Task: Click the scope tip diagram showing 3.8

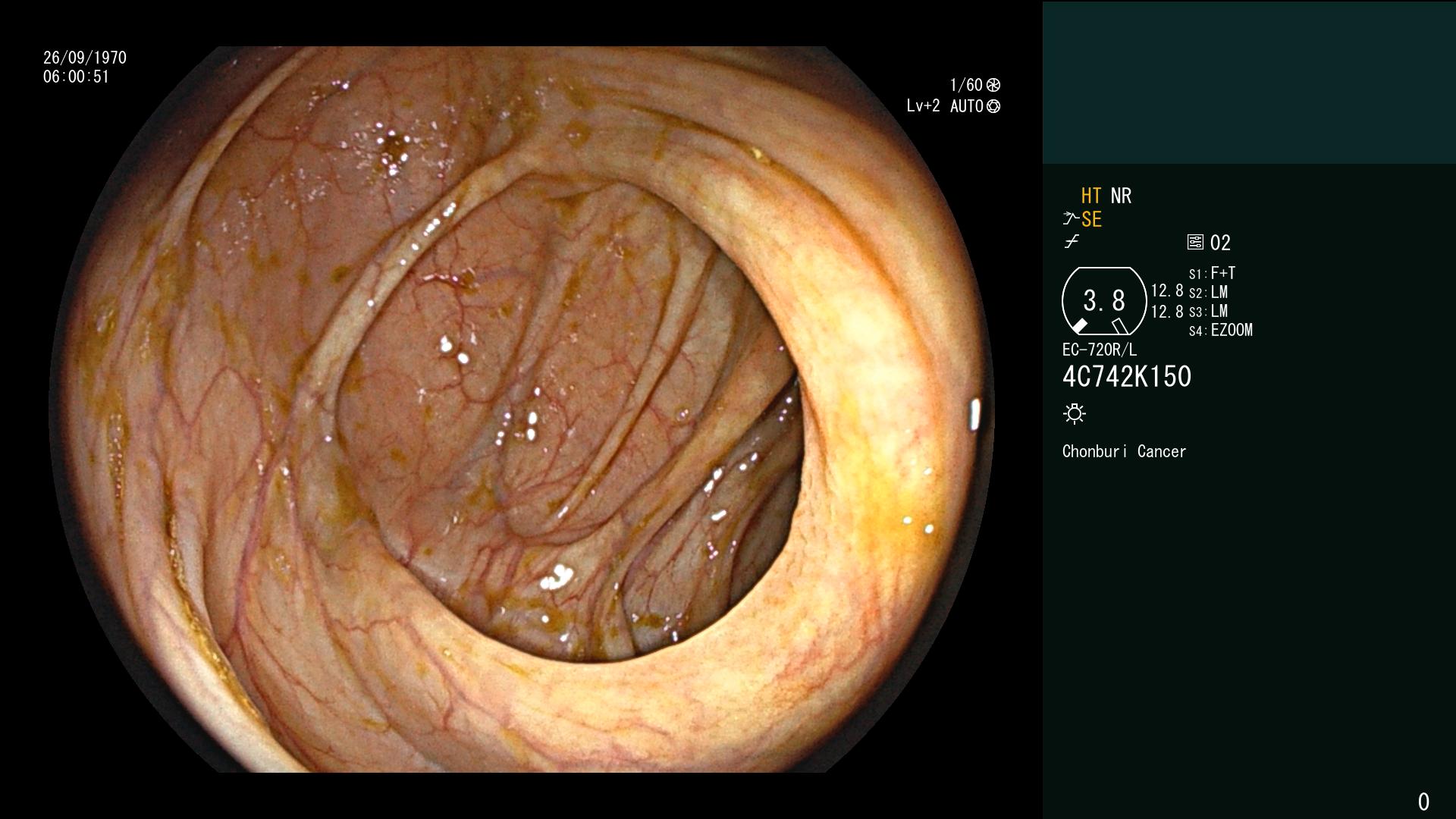Action: click(x=1104, y=301)
